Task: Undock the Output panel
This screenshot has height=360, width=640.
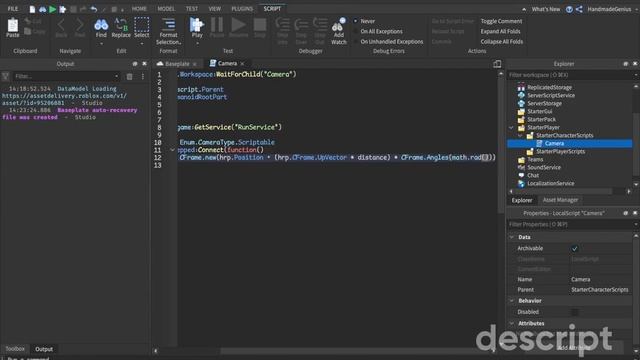Action: (135, 64)
